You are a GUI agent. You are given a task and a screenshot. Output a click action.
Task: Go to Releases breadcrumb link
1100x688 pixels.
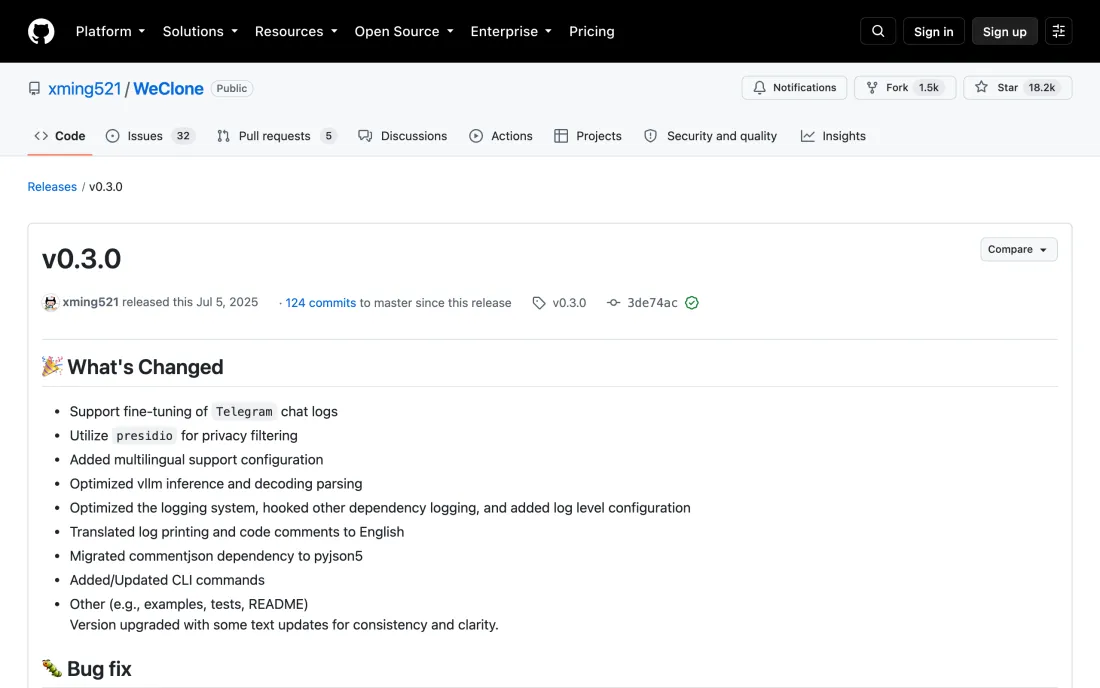point(52,187)
